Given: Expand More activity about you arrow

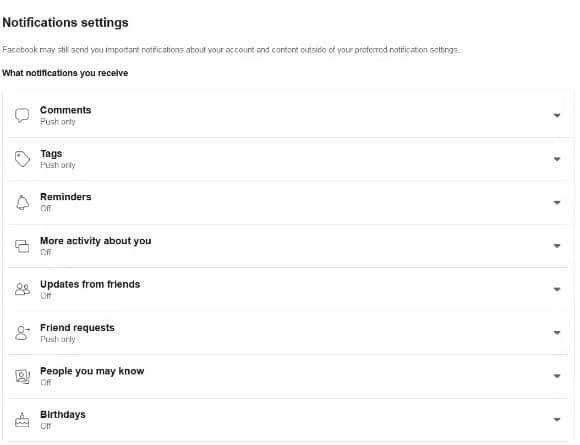Looking at the screenshot, I should click(557, 246).
